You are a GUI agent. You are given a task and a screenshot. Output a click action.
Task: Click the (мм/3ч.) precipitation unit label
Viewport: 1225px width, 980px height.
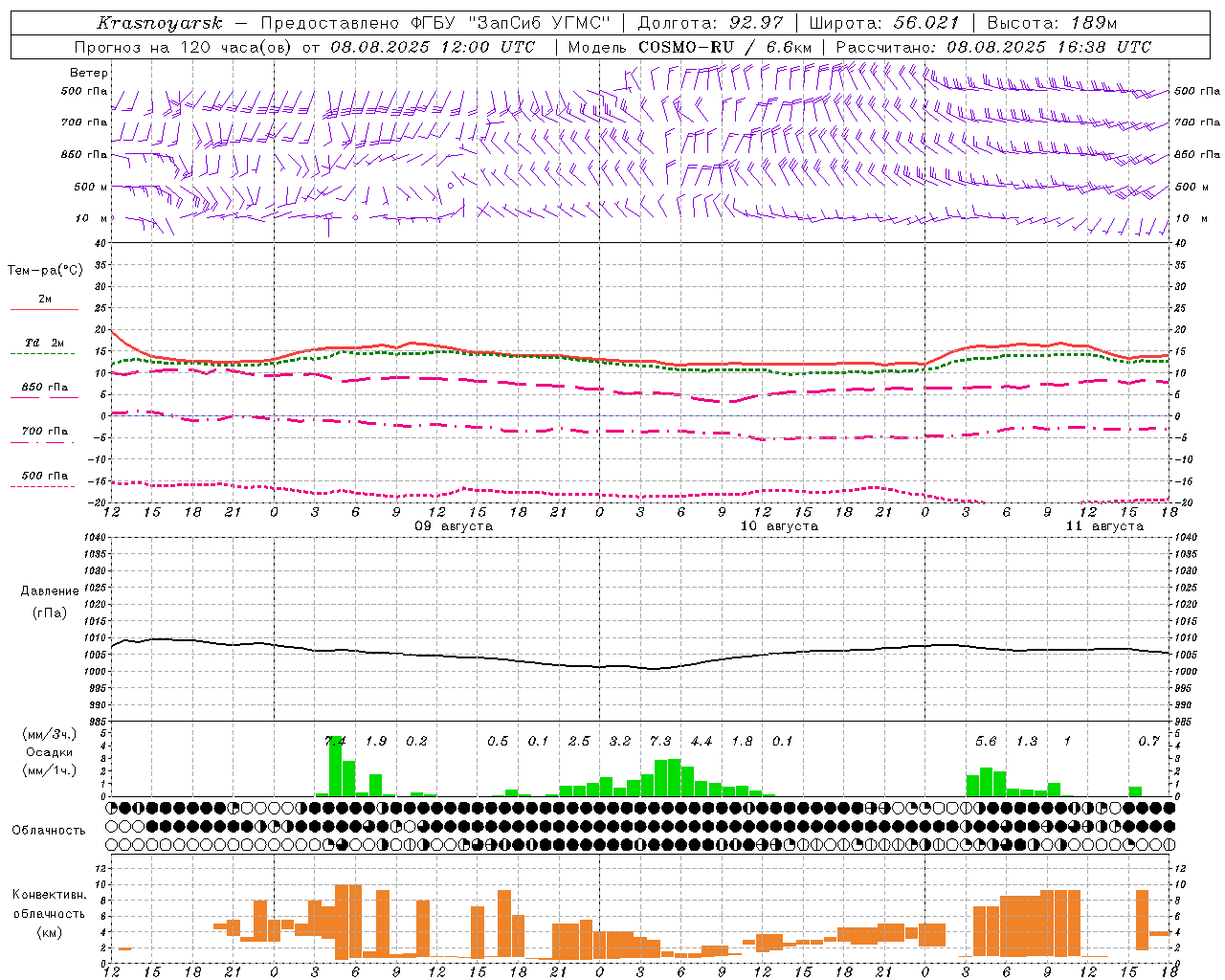coord(50,734)
